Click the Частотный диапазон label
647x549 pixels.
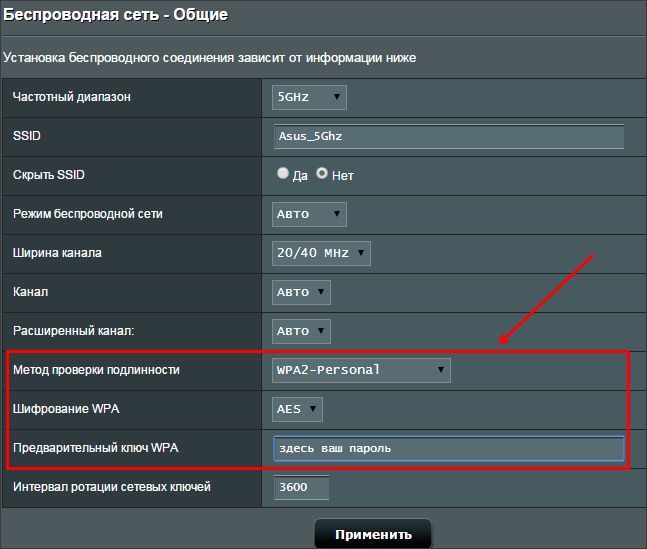(x=72, y=97)
